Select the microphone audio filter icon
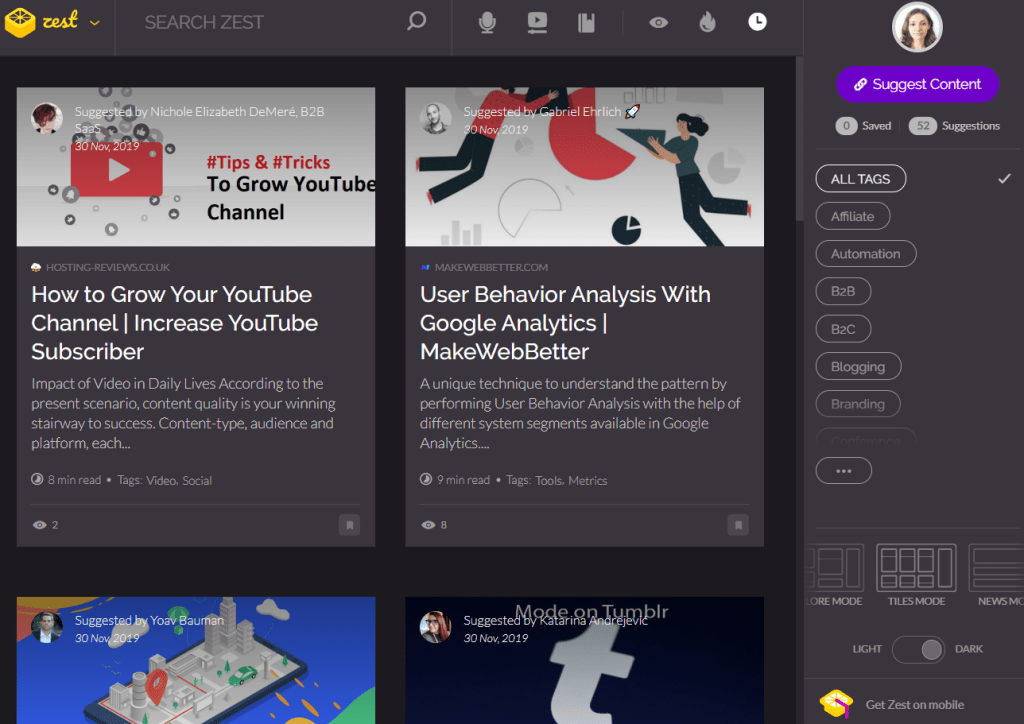Screen dimensions: 1024x724 [x=487, y=22]
